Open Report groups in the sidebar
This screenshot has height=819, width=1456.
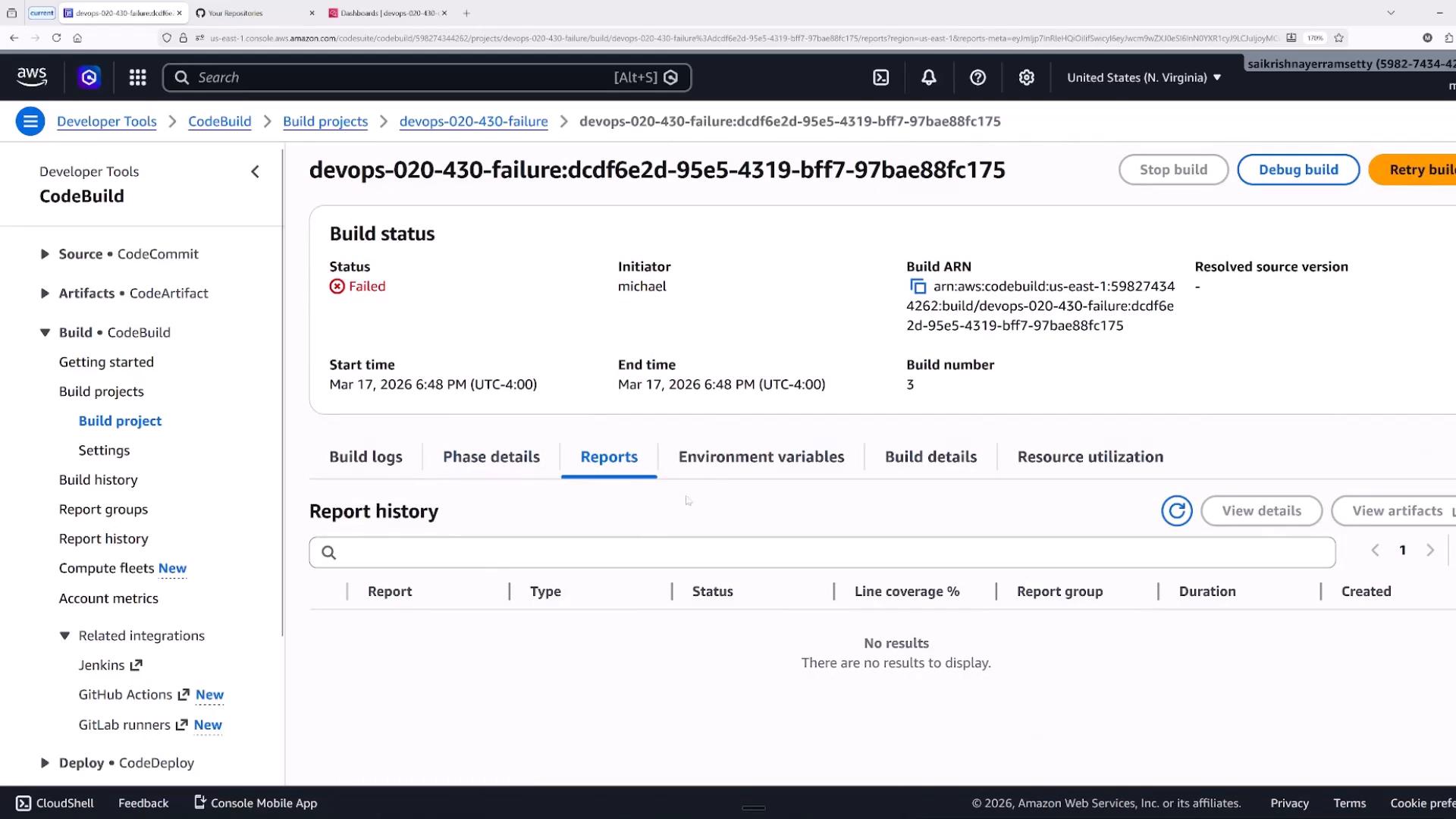point(103,510)
